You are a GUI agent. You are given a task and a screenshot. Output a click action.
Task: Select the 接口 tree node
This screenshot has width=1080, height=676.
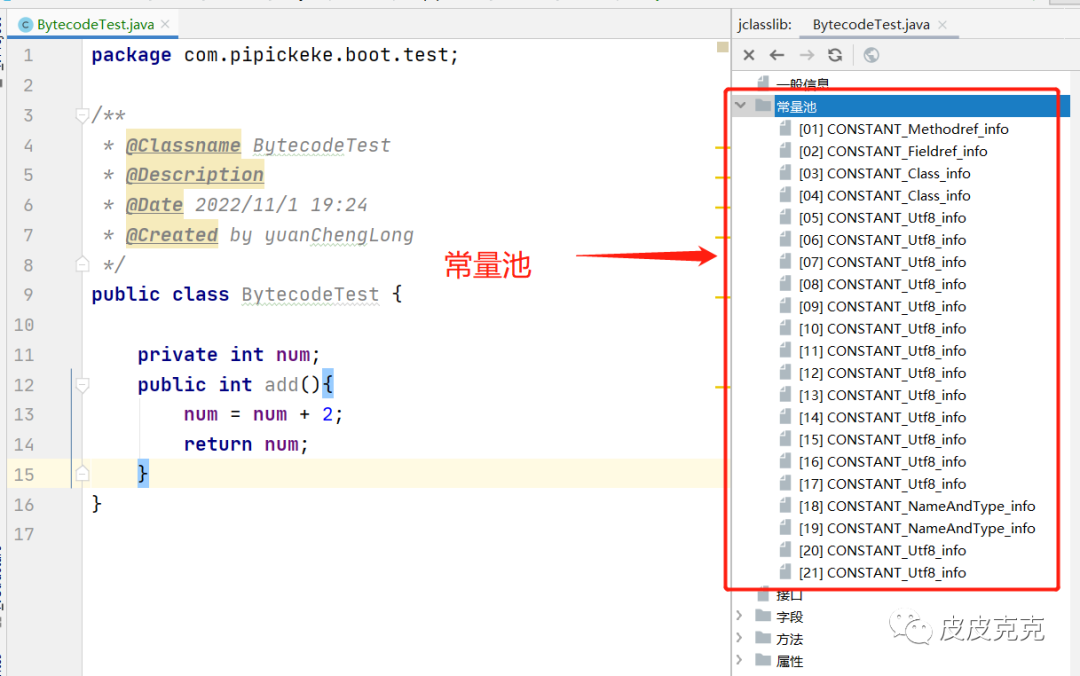(789, 595)
